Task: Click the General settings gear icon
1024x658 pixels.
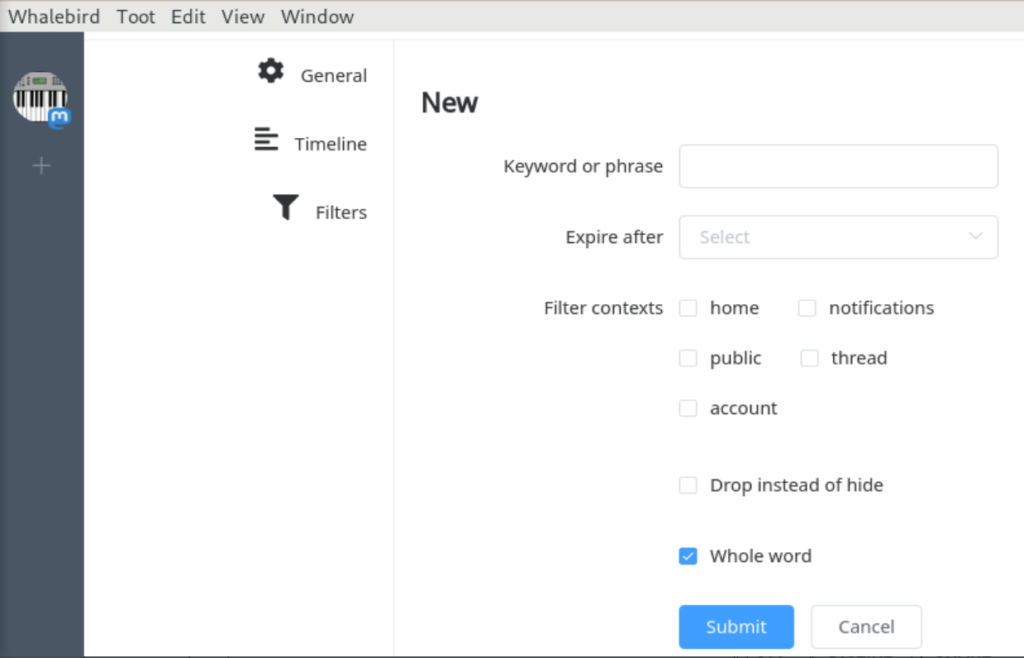Action: [271, 71]
